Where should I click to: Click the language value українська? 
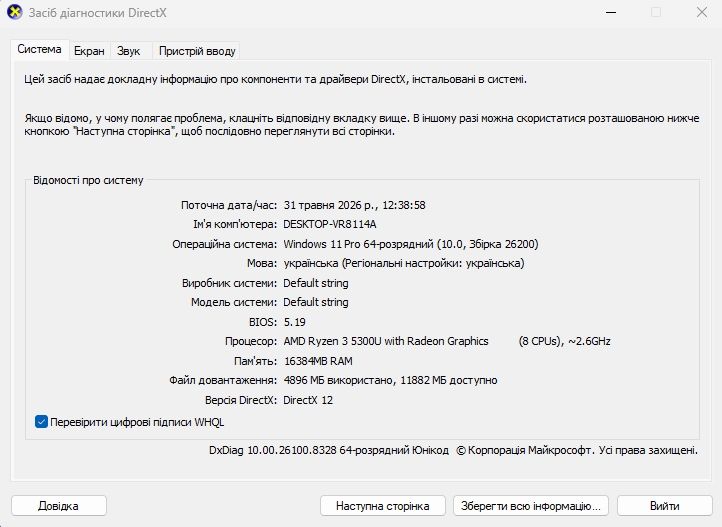(404, 263)
